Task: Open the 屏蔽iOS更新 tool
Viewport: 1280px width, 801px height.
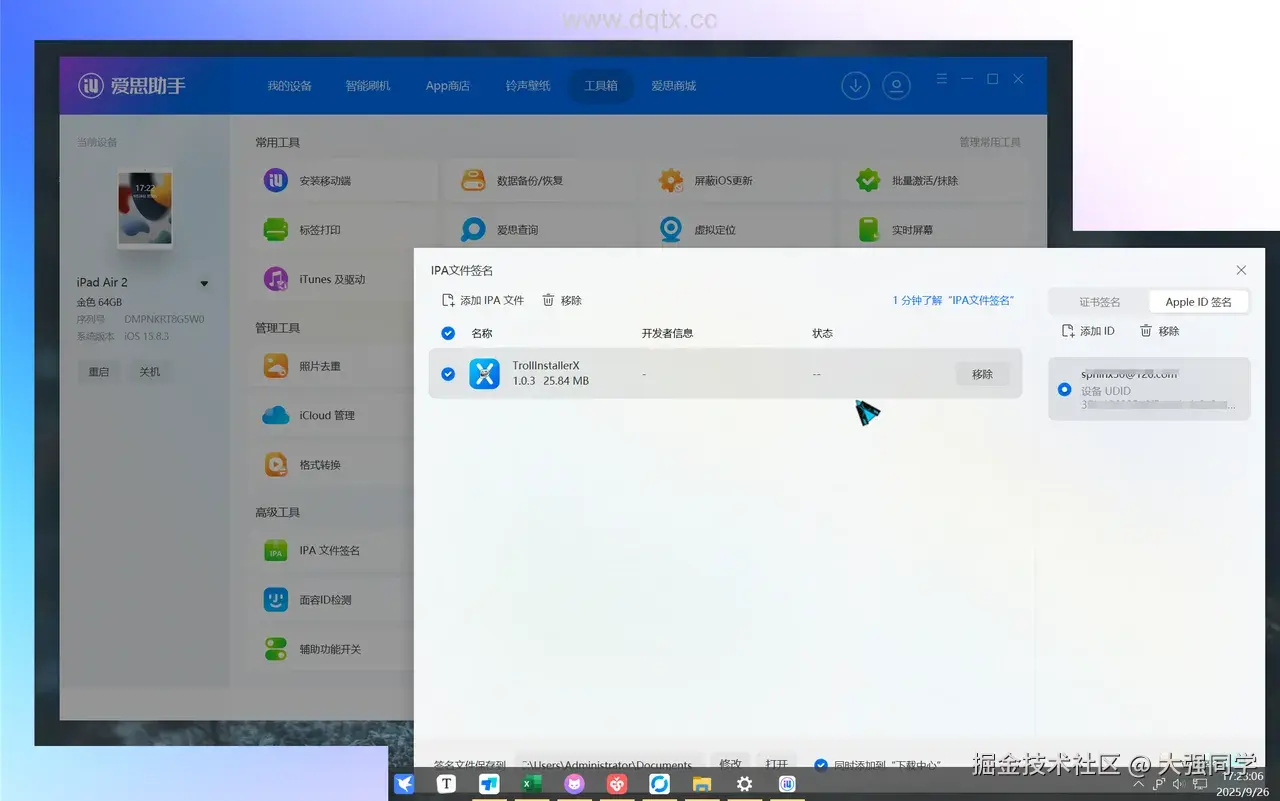Action: click(x=739, y=180)
